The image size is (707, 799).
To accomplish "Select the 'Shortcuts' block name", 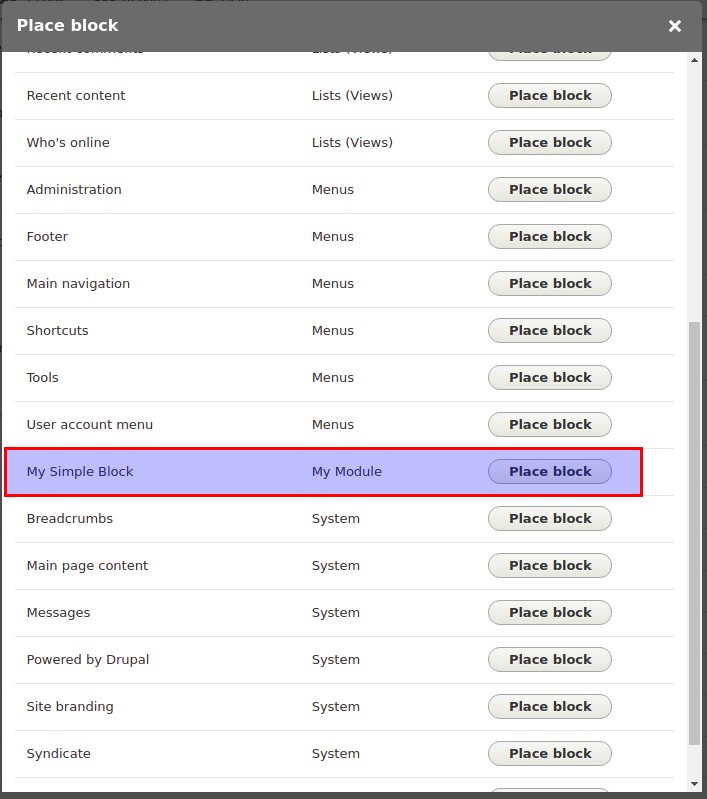I will (x=57, y=331).
